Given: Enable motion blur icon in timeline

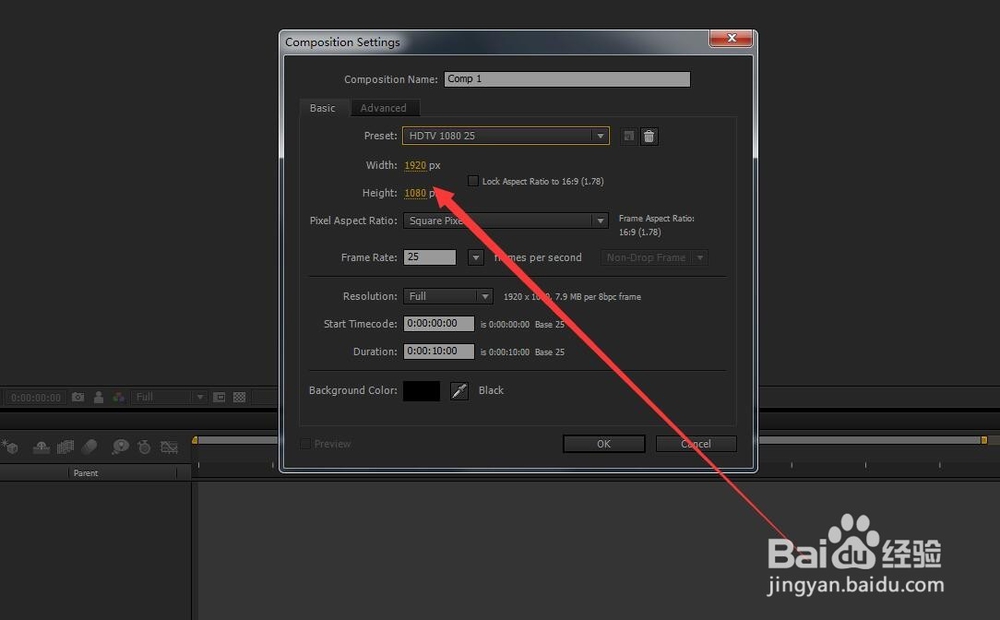Looking at the screenshot, I should (89, 447).
